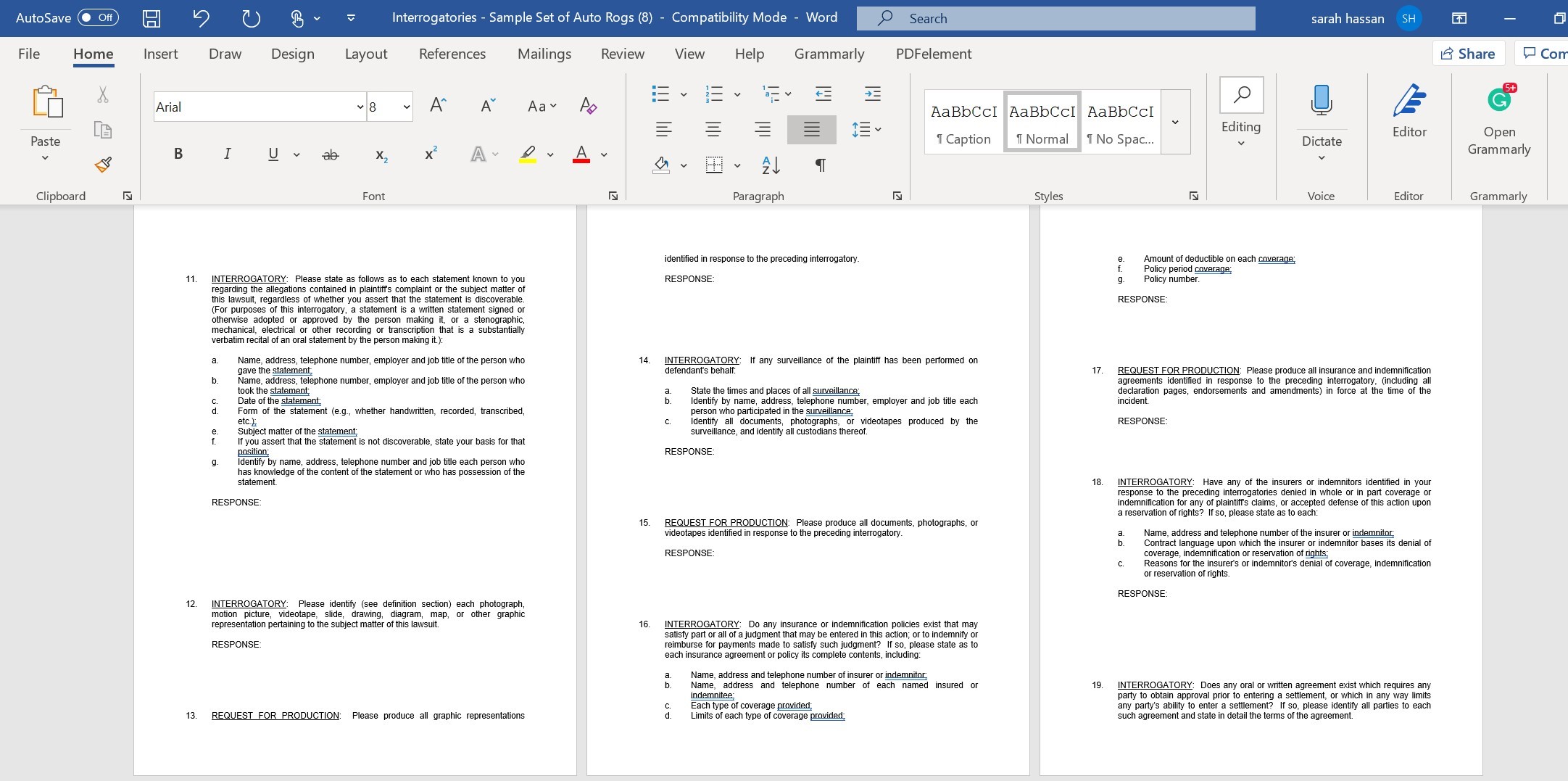
Task: Enable justify alignment
Action: (811, 130)
